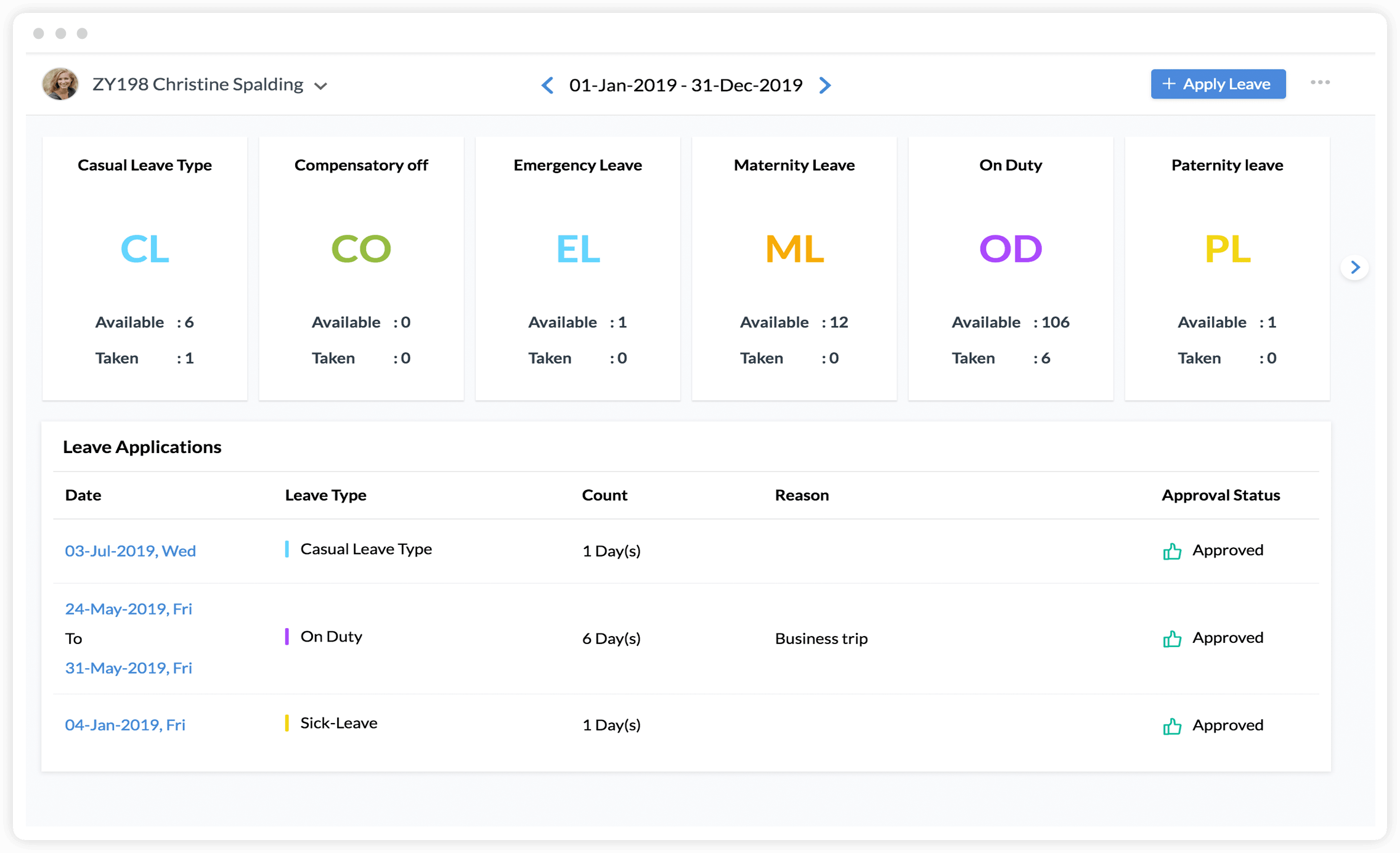Viewport: 1400px width, 853px height.
Task: Click the previous date range arrow
Action: (x=547, y=85)
